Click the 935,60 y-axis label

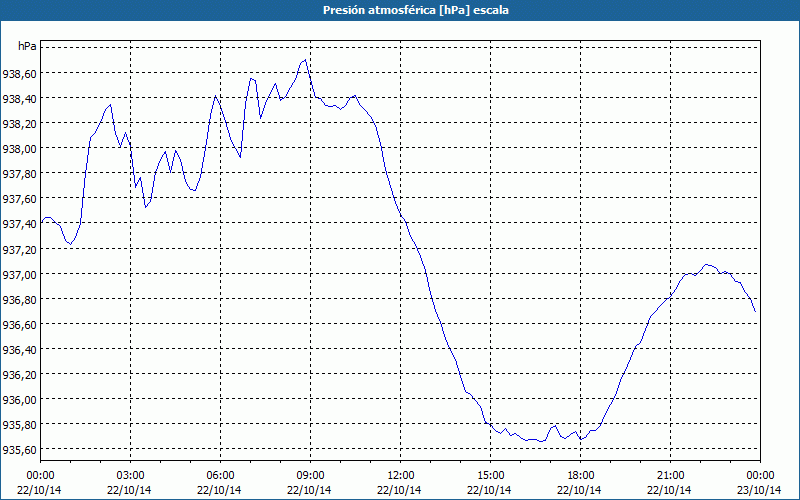19,450
